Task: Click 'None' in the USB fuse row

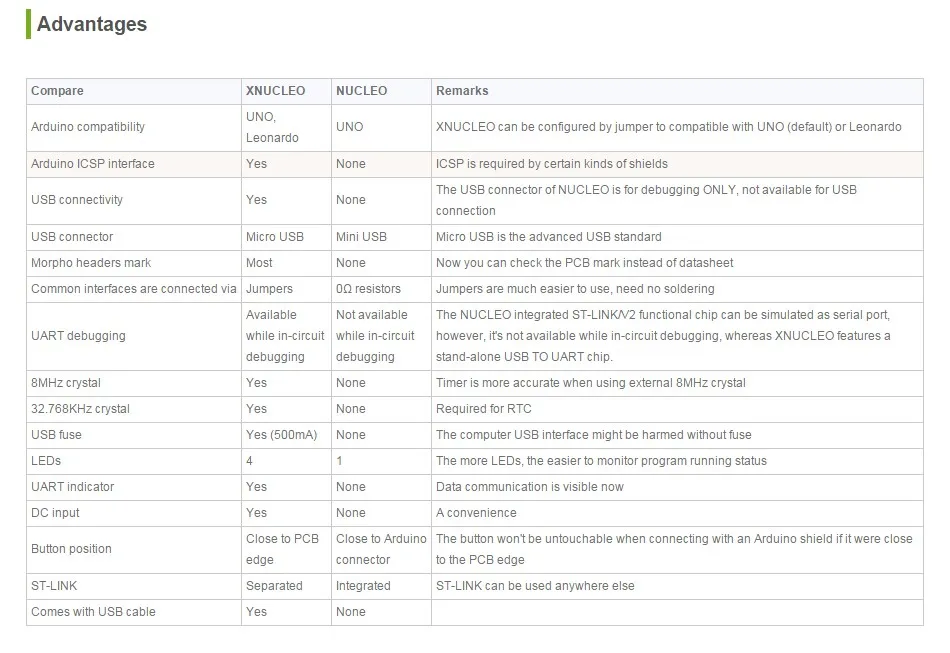Action: click(351, 436)
